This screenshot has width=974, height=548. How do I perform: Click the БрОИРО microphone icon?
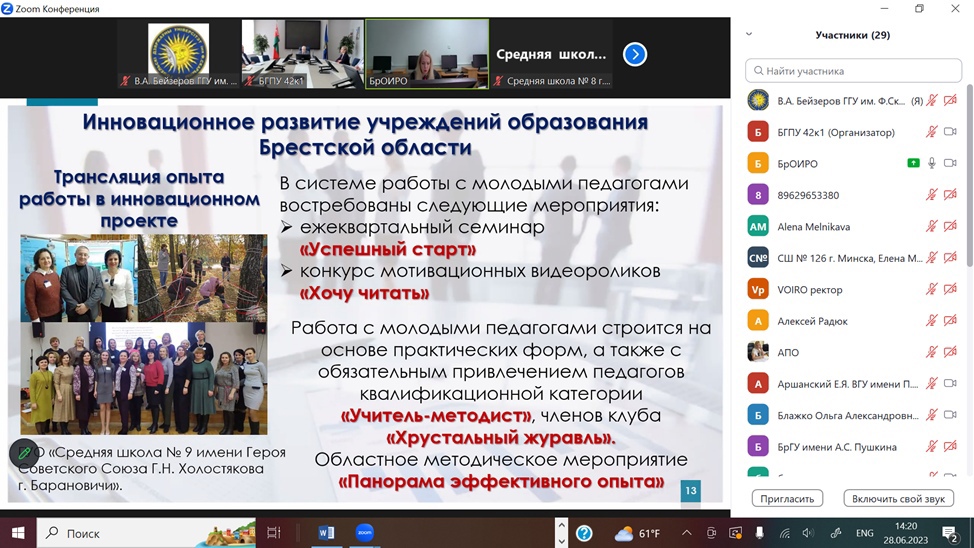coord(932,163)
